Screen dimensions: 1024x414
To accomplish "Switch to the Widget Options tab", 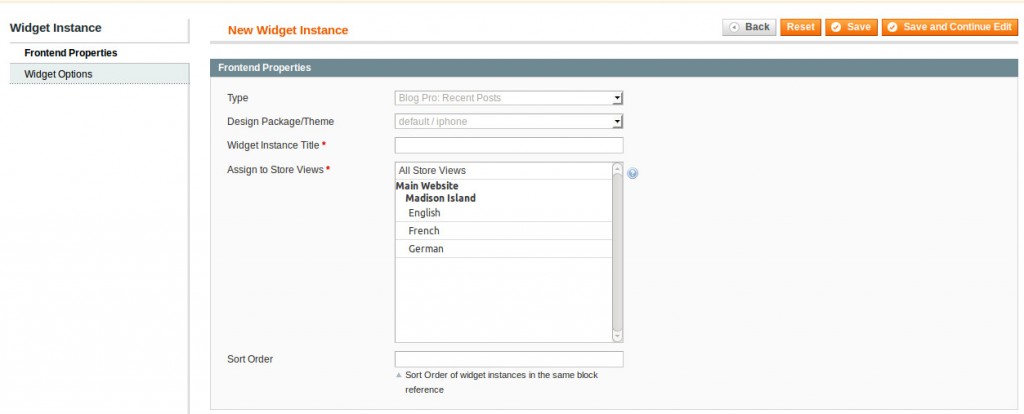I will pos(58,74).
